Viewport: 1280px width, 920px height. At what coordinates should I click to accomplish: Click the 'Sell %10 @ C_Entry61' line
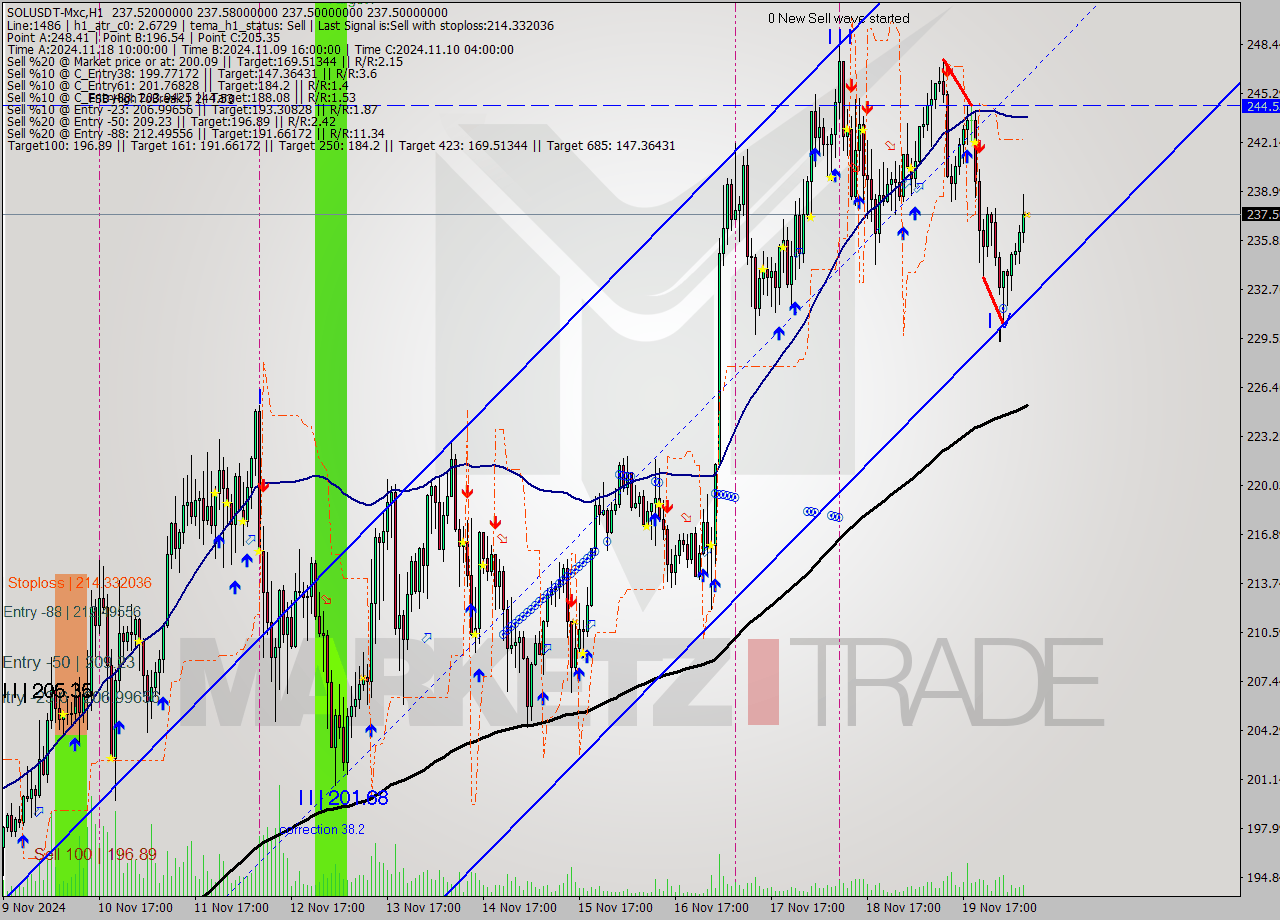(177, 86)
